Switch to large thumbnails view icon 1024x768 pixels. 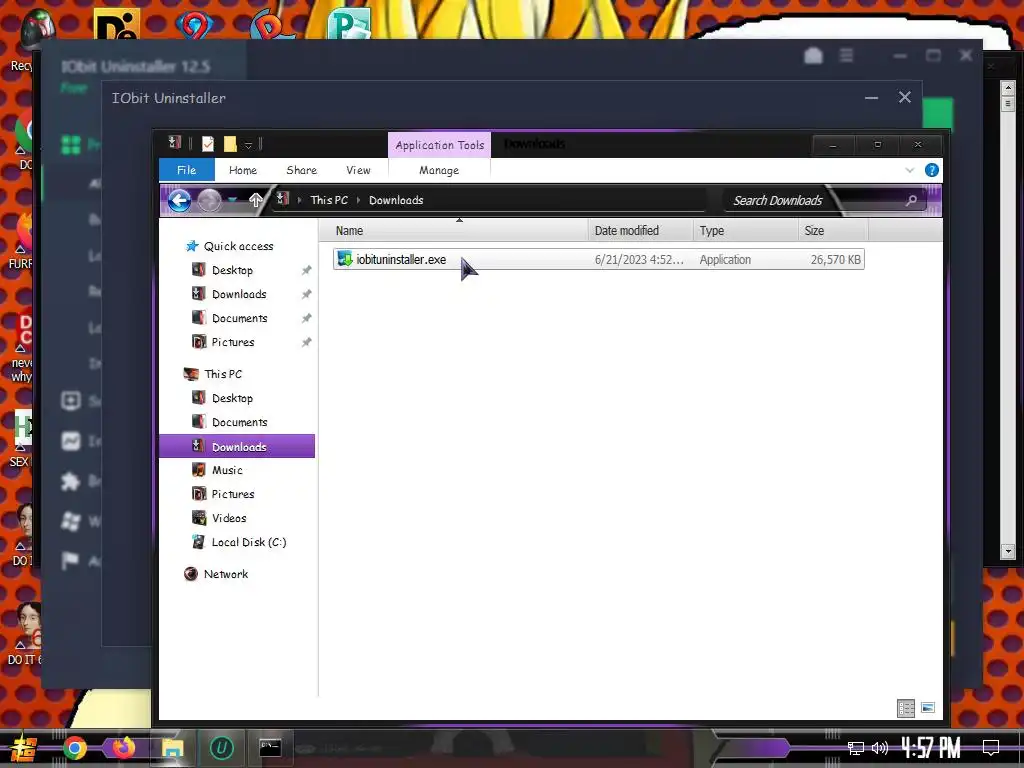[927, 707]
